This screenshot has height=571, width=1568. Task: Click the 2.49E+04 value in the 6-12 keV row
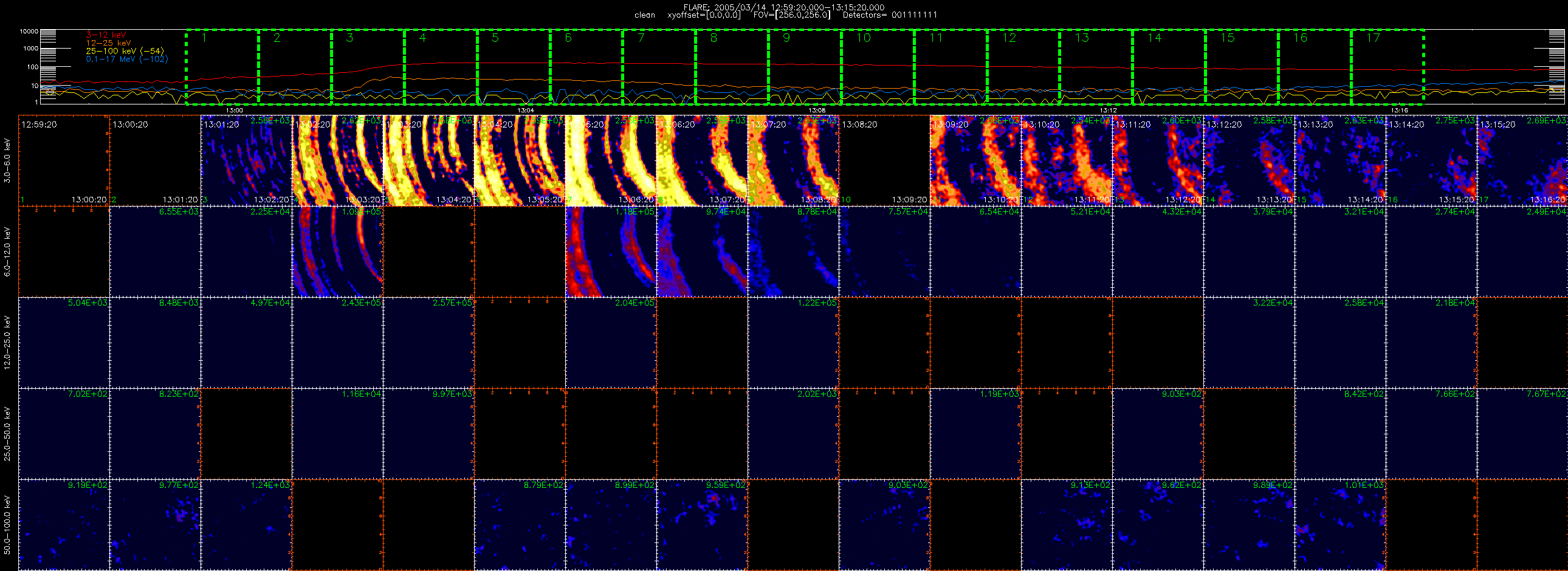(x=1547, y=211)
